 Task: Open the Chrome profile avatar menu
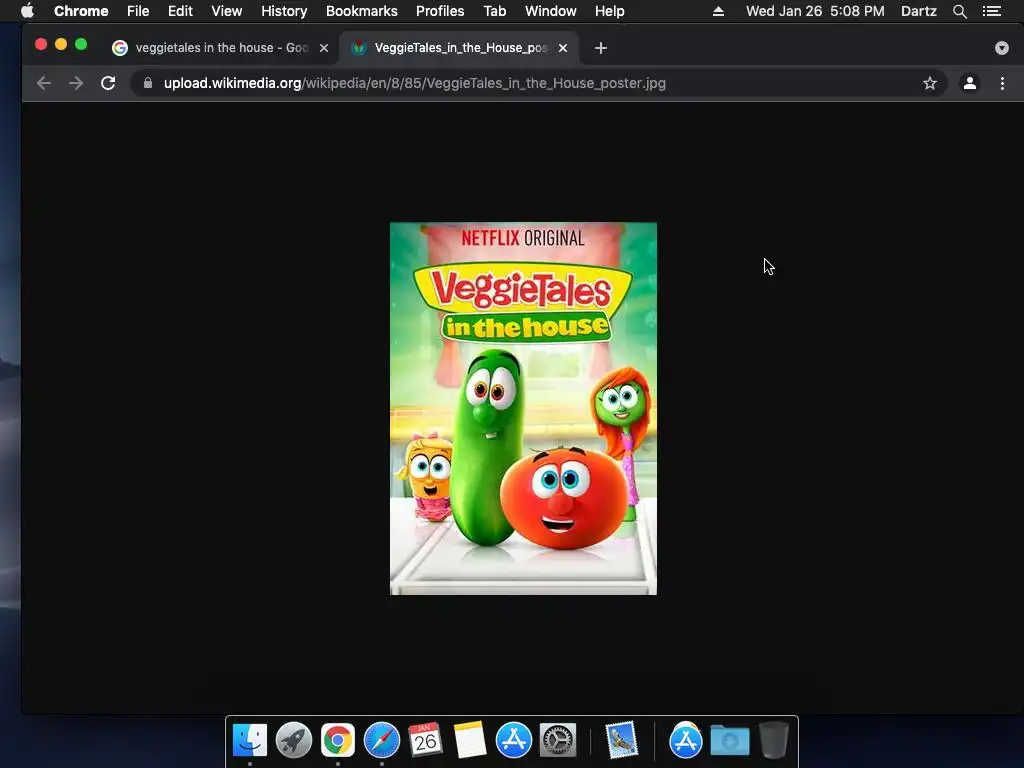970,83
